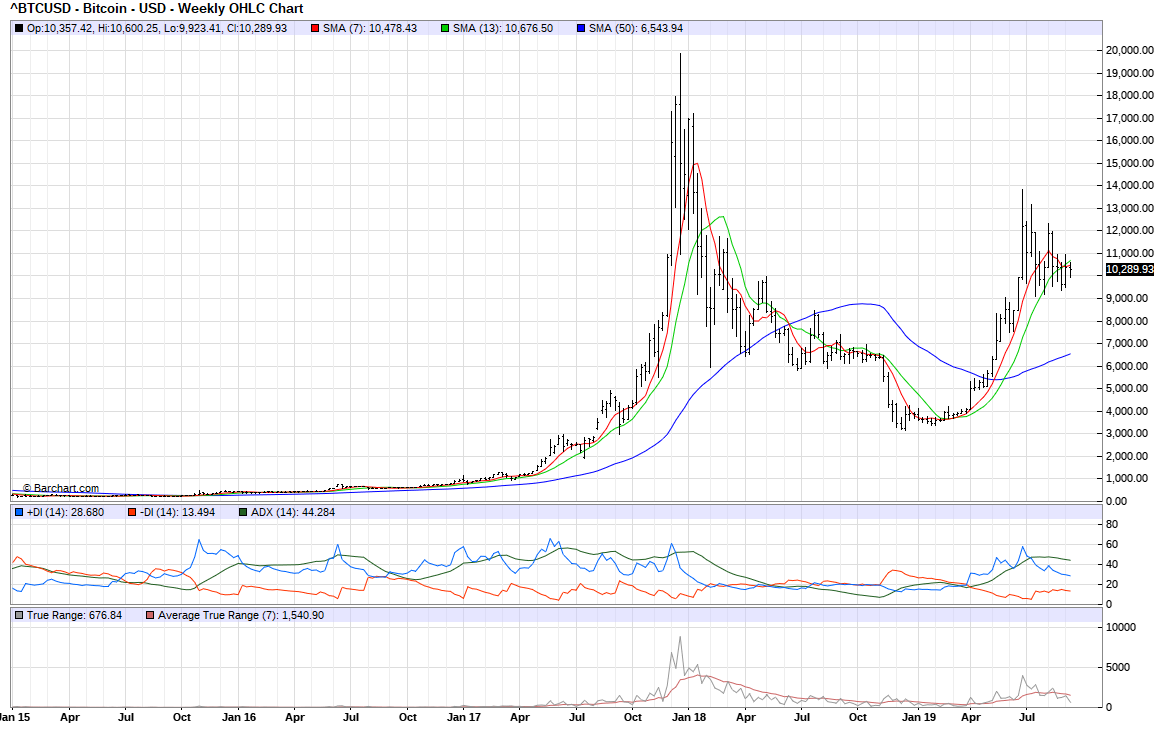
Task: Click the current price tag 10,289.93
Action: (x=1129, y=270)
